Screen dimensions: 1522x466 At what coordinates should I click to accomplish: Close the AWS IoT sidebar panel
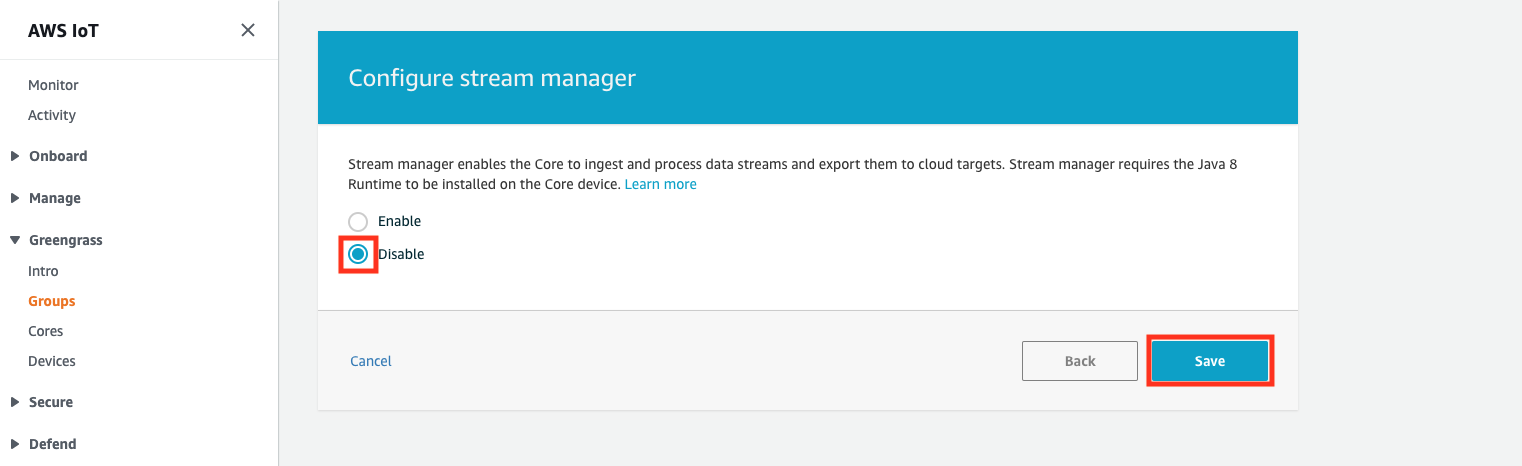[248, 30]
